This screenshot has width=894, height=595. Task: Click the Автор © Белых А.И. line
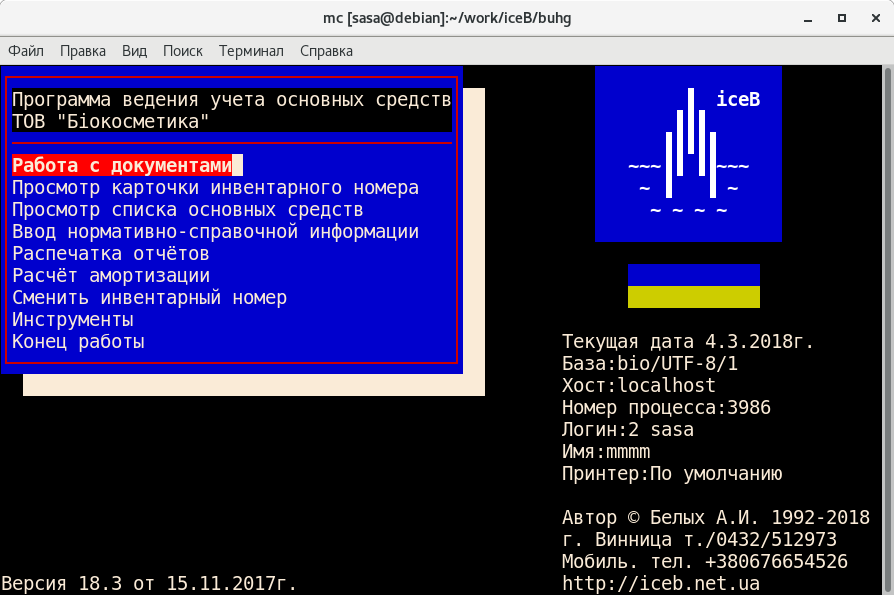(x=716, y=517)
